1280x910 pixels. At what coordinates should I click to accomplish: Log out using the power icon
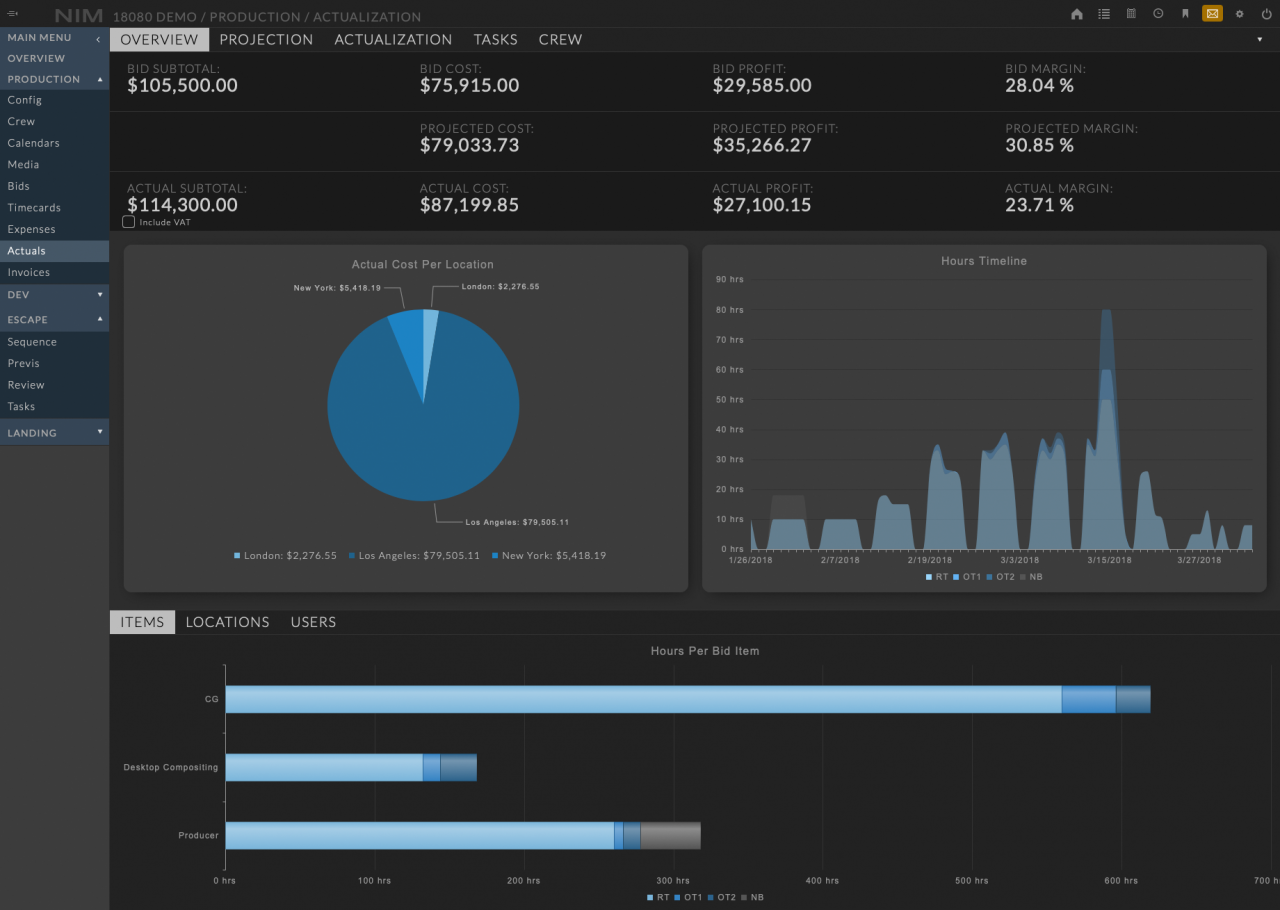(1267, 14)
